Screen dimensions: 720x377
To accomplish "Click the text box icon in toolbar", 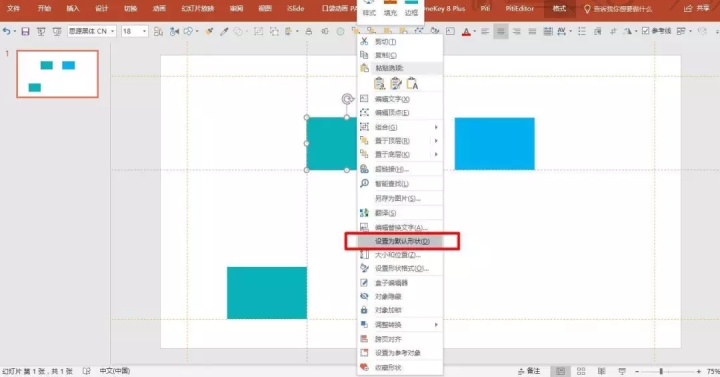I will [x=450, y=31].
